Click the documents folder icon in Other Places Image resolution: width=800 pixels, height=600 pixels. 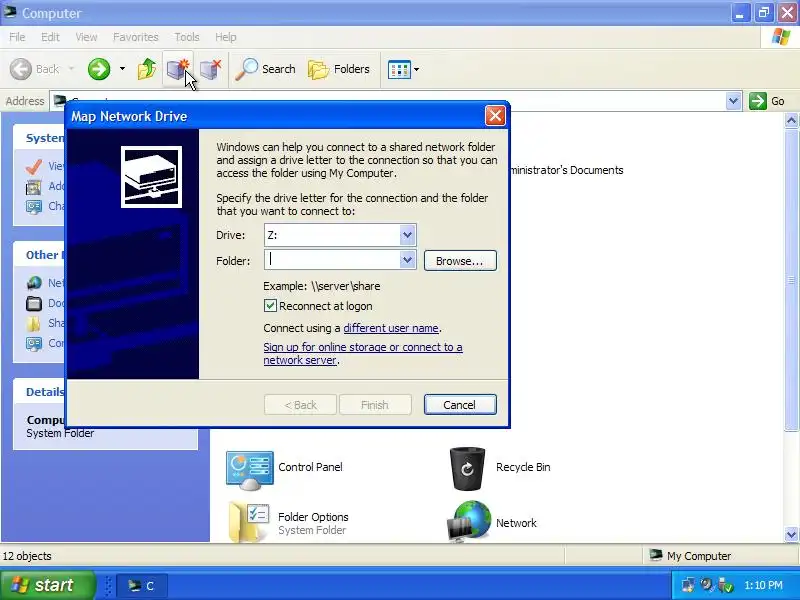point(34,304)
